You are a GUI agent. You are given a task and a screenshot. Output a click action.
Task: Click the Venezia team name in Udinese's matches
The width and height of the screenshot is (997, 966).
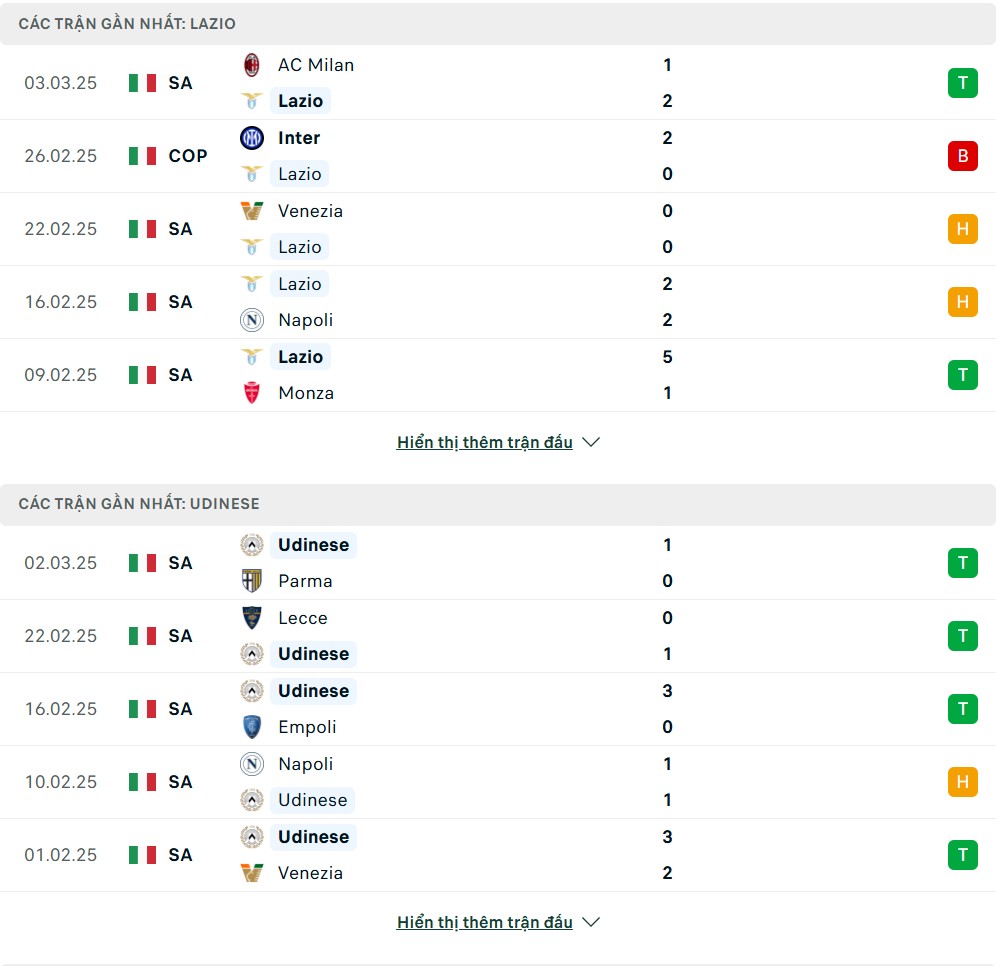point(310,873)
